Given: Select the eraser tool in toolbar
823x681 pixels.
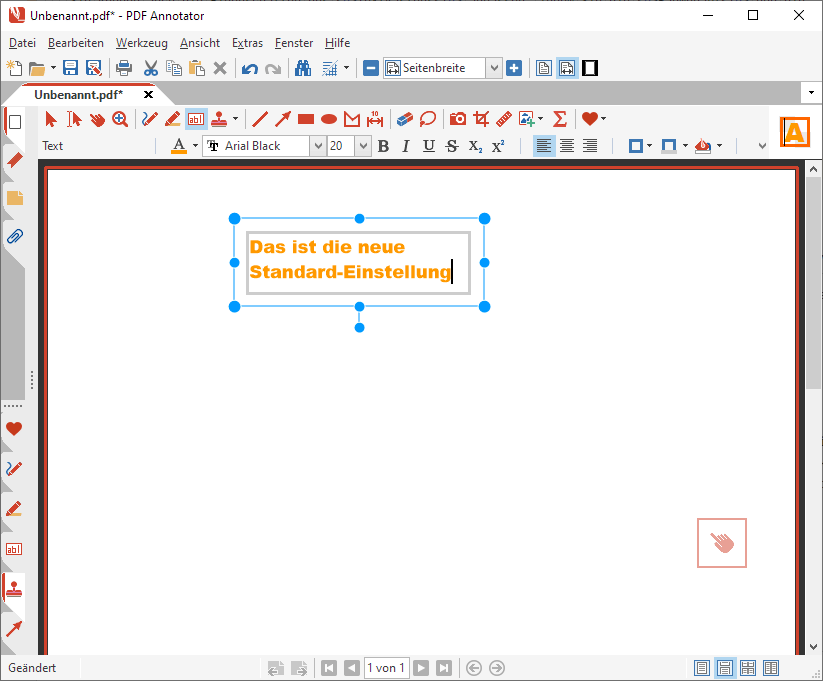Looking at the screenshot, I should pos(404,119).
